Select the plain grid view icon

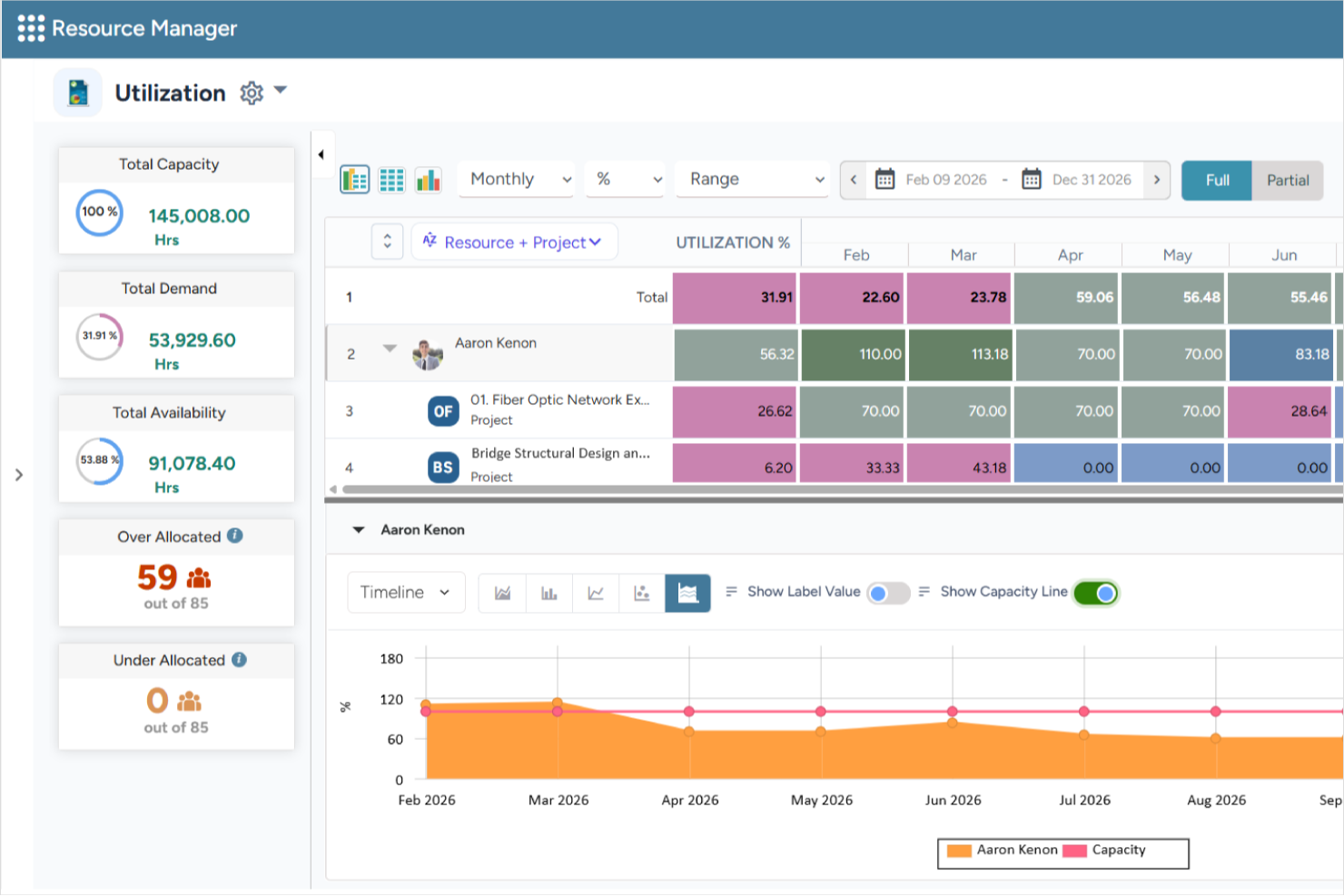(391, 180)
